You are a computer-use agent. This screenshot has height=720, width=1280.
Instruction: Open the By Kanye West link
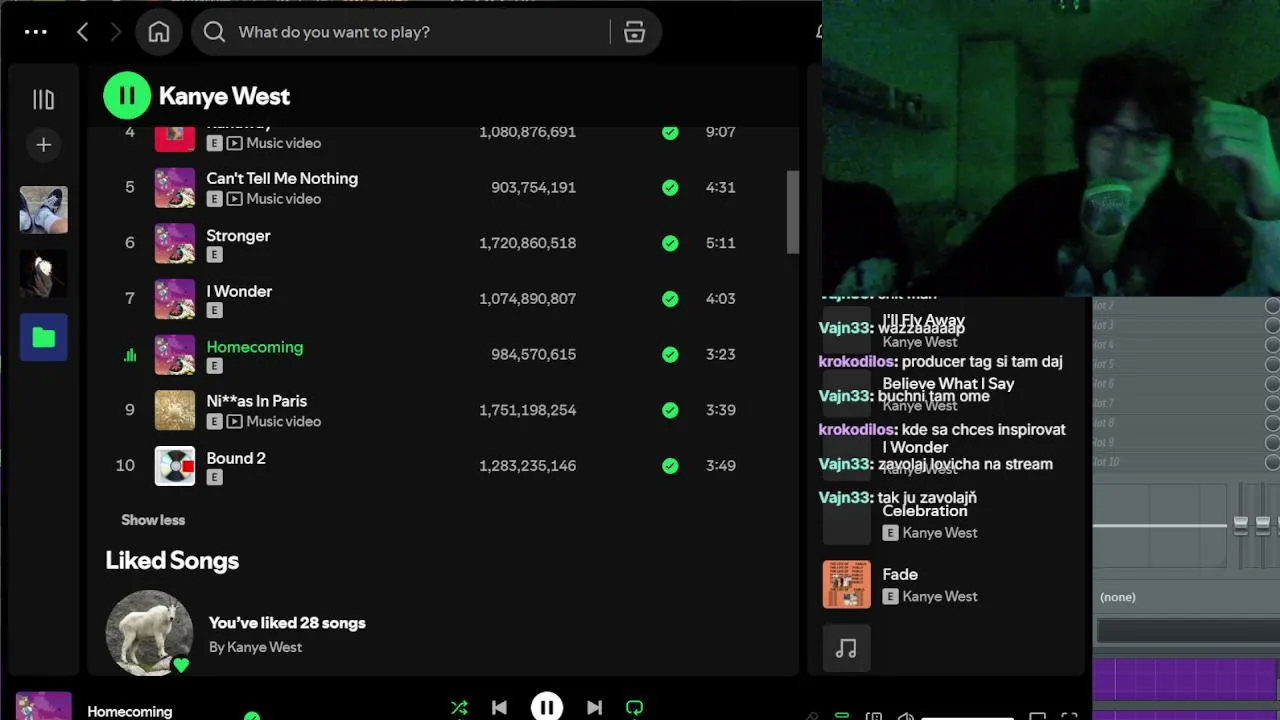(x=255, y=647)
